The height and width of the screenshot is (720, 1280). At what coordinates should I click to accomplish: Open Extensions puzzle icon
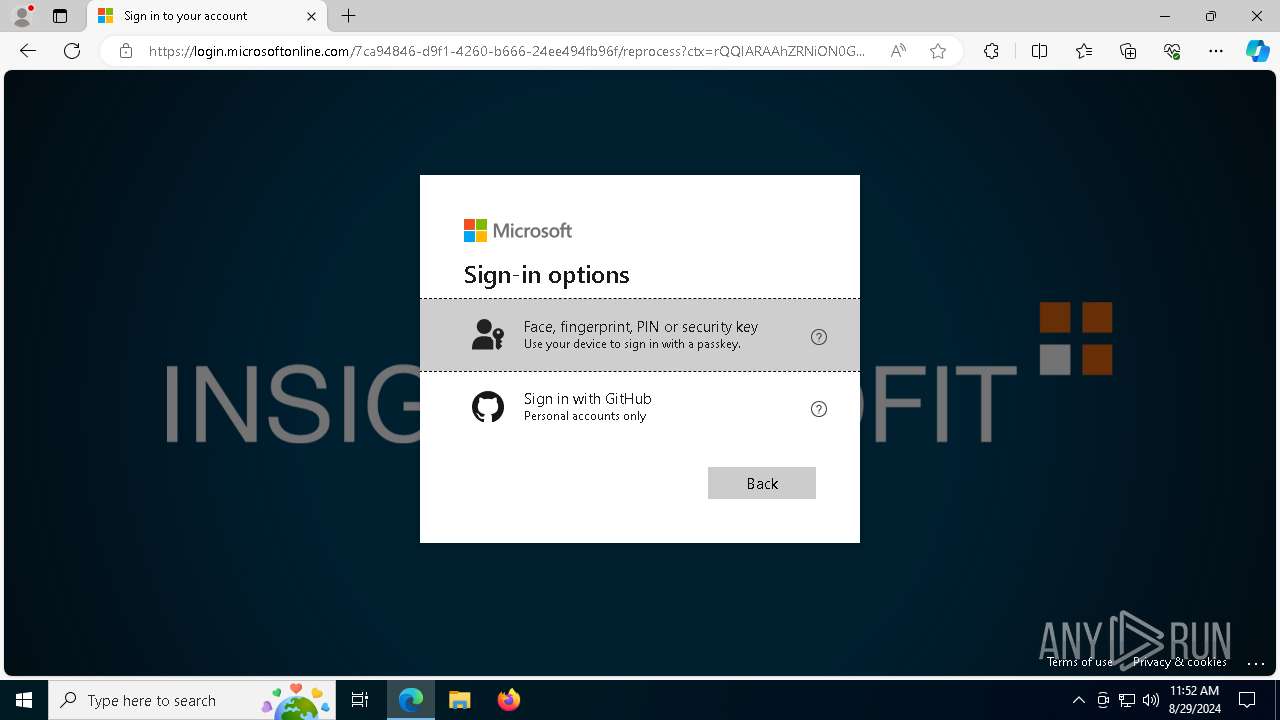tap(991, 51)
